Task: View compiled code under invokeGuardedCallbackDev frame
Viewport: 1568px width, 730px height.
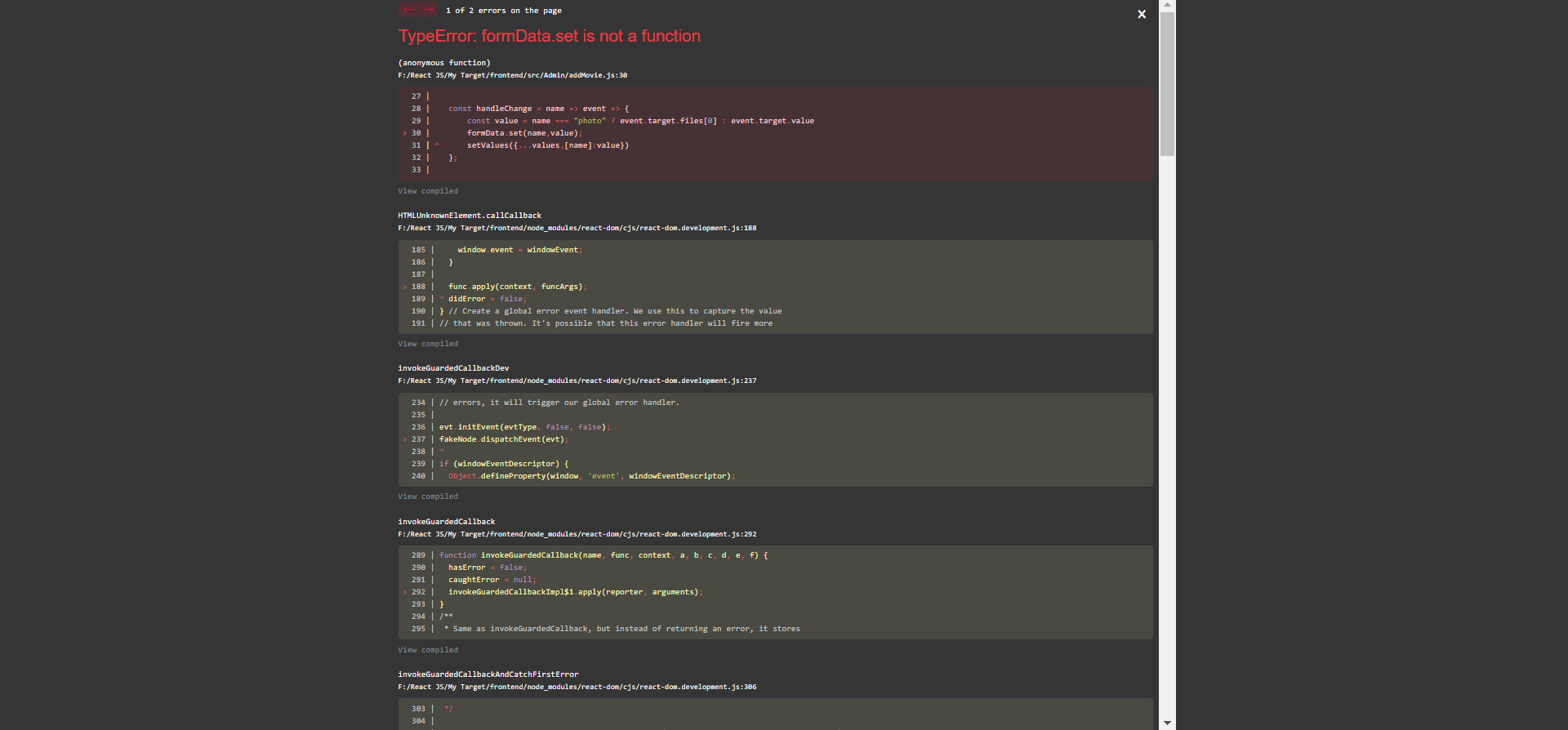Action: coord(428,496)
